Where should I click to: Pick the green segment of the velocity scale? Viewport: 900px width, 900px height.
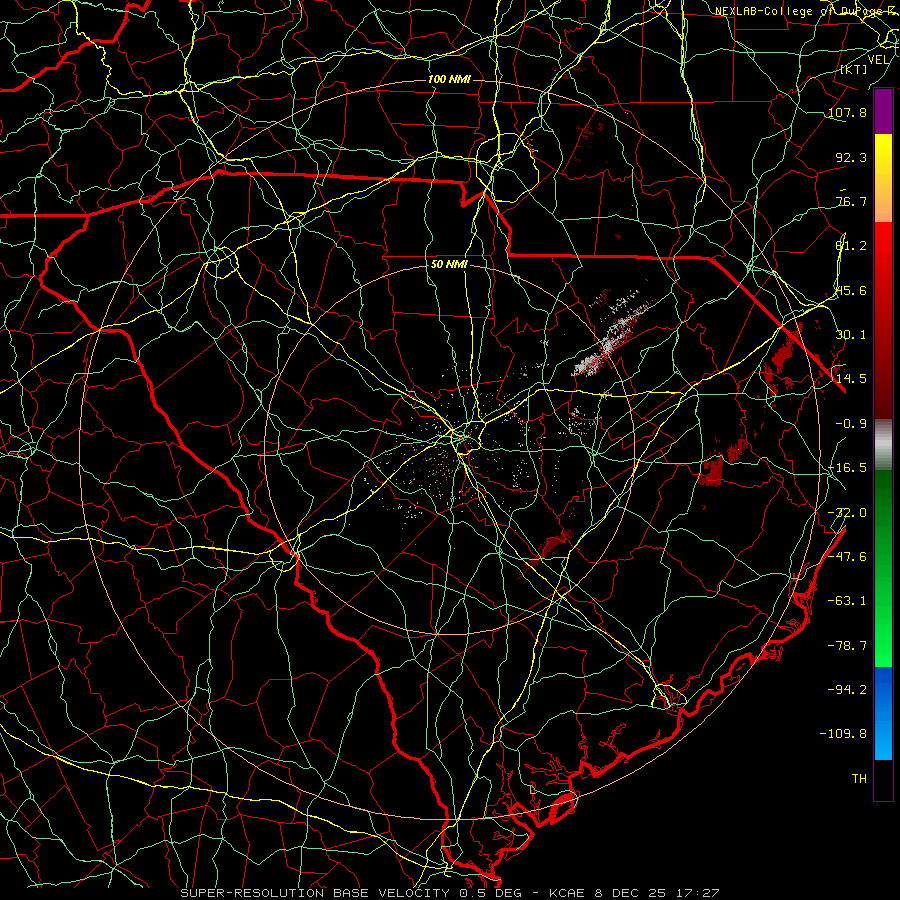coord(883,568)
